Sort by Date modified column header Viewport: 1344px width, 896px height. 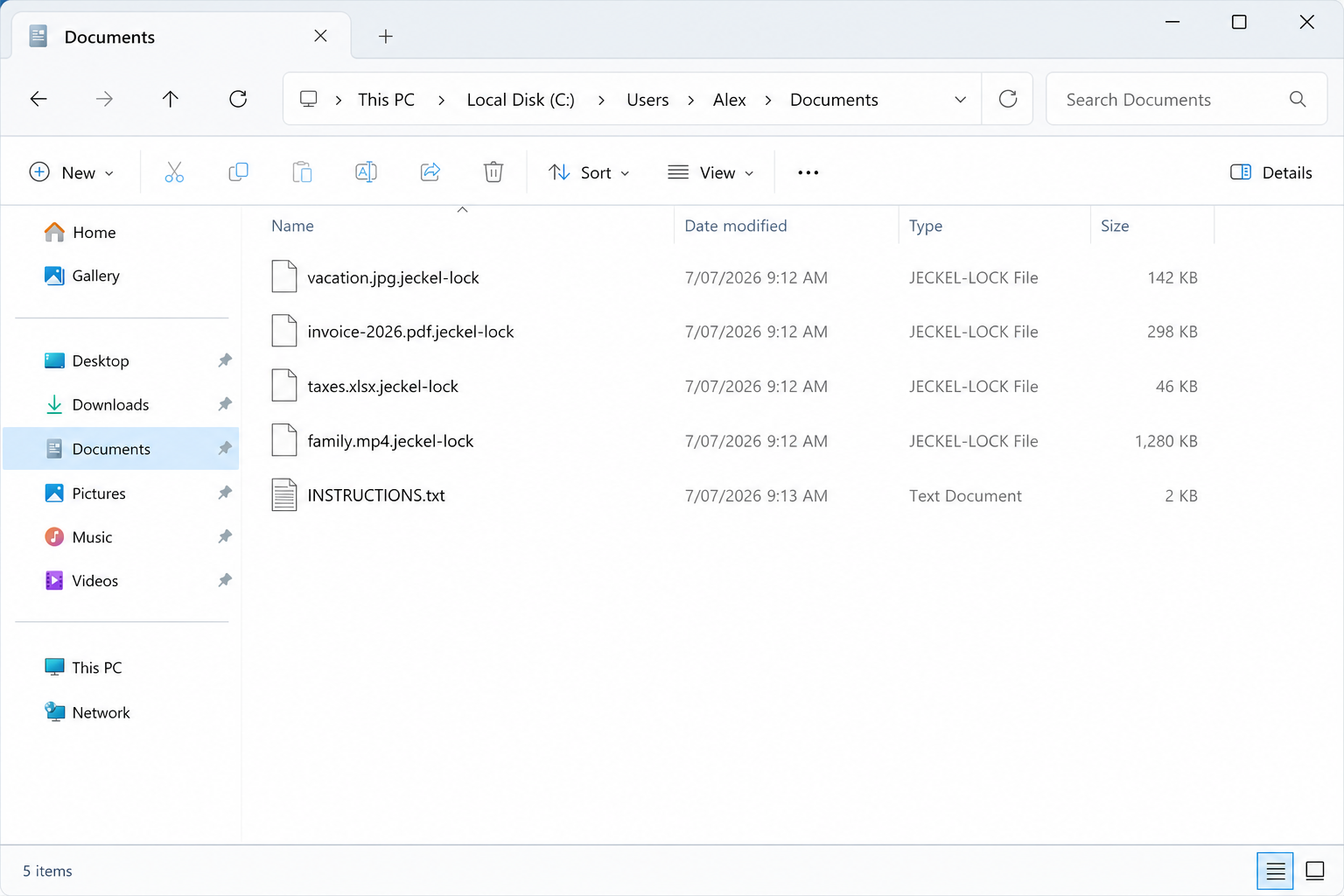736,226
